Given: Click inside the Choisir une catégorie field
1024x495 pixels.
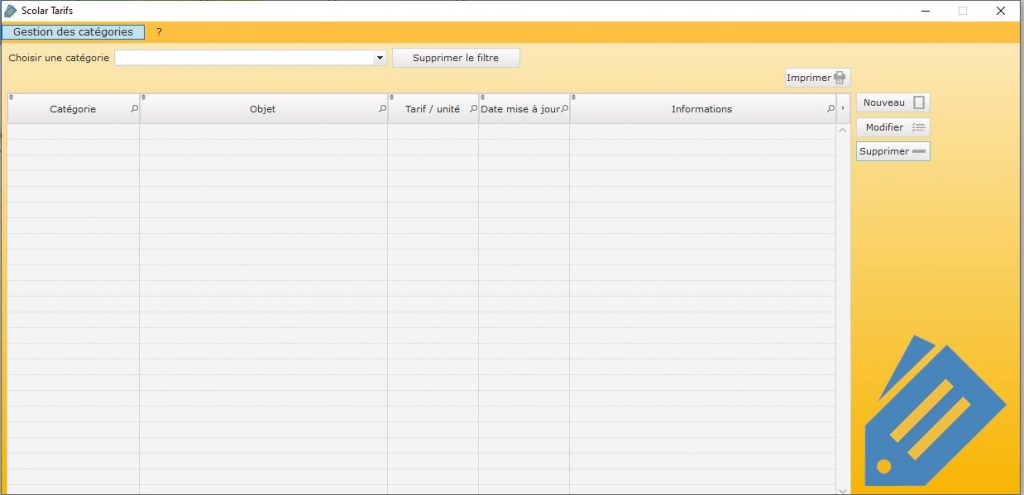Looking at the screenshot, I should tap(243, 58).
